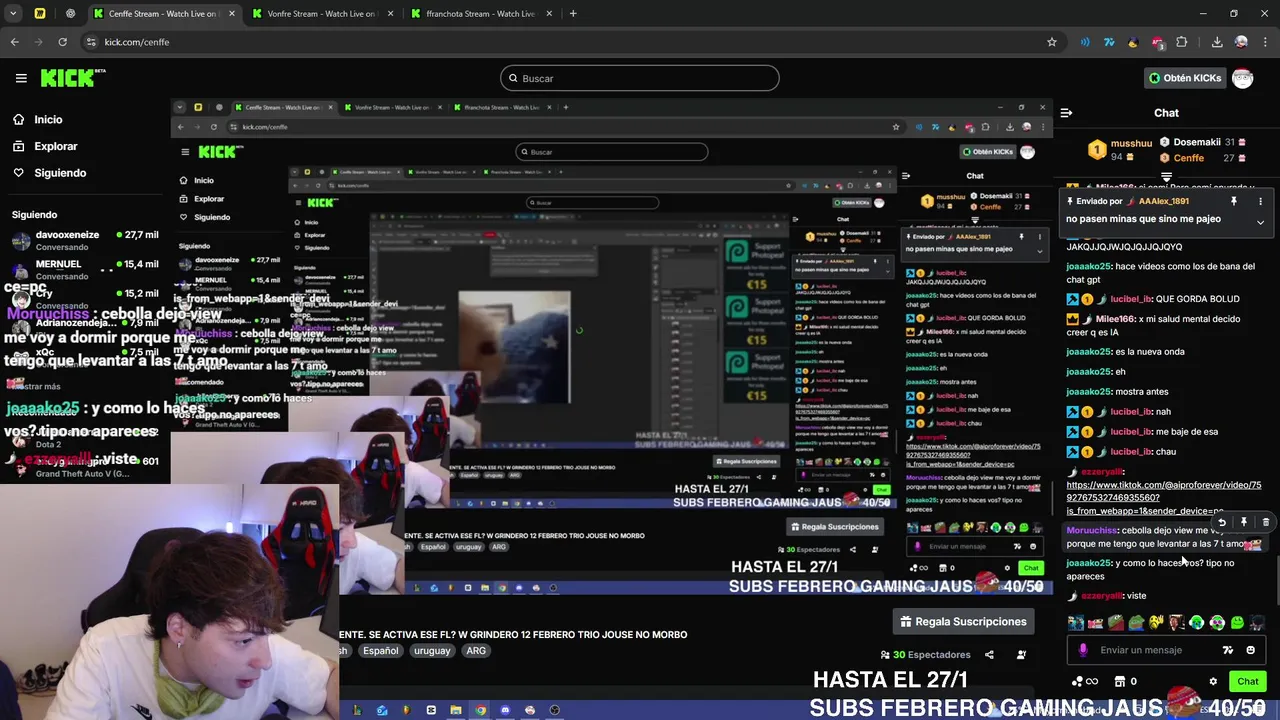Open musshuu's profile in the leaderboard
Screen dimensions: 1280x720
click(1131, 144)
